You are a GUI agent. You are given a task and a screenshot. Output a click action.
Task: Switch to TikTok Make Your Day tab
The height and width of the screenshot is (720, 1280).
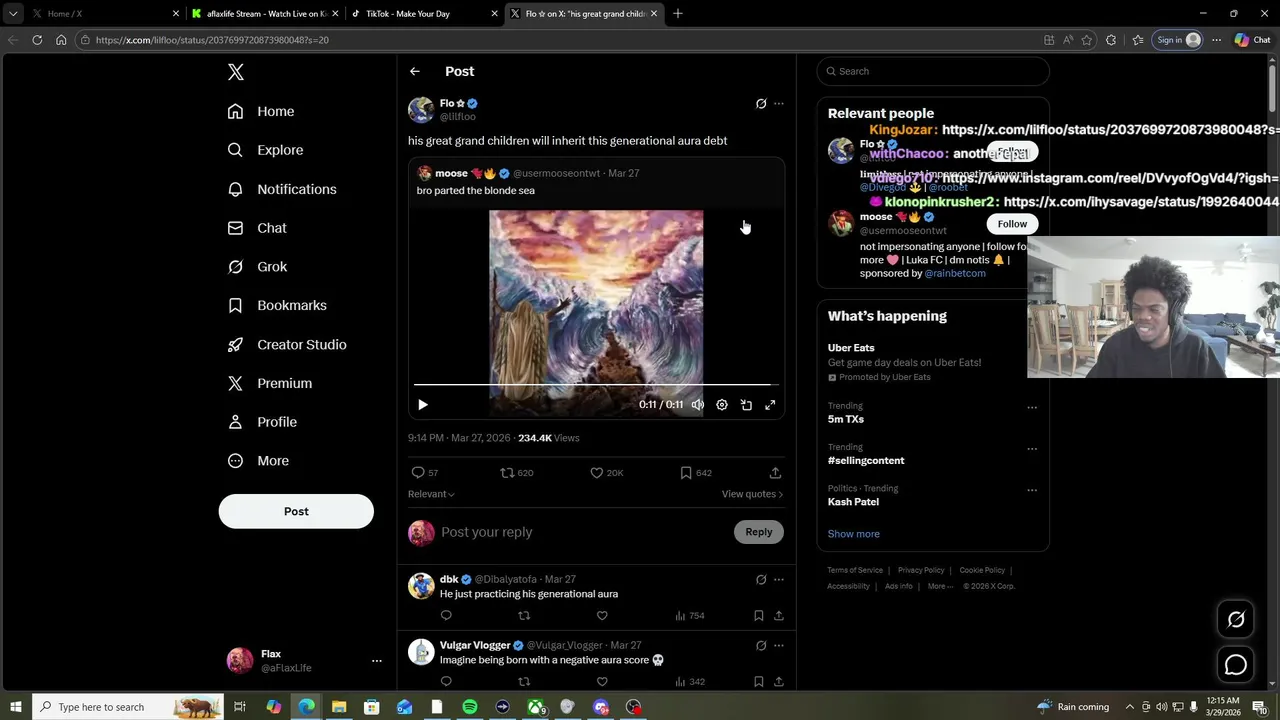(424, 14)
